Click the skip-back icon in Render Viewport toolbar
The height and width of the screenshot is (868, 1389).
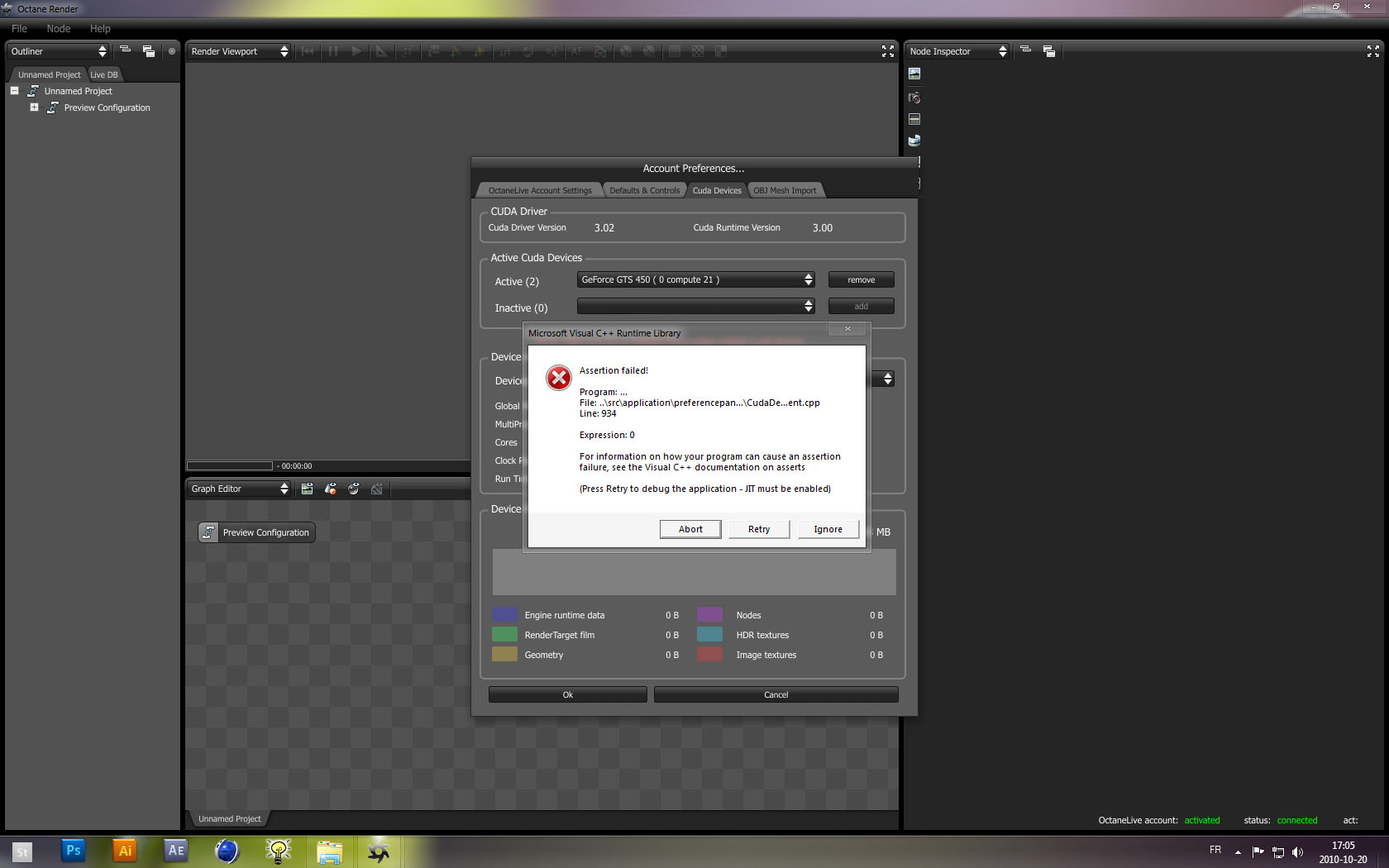coord(308,51)
